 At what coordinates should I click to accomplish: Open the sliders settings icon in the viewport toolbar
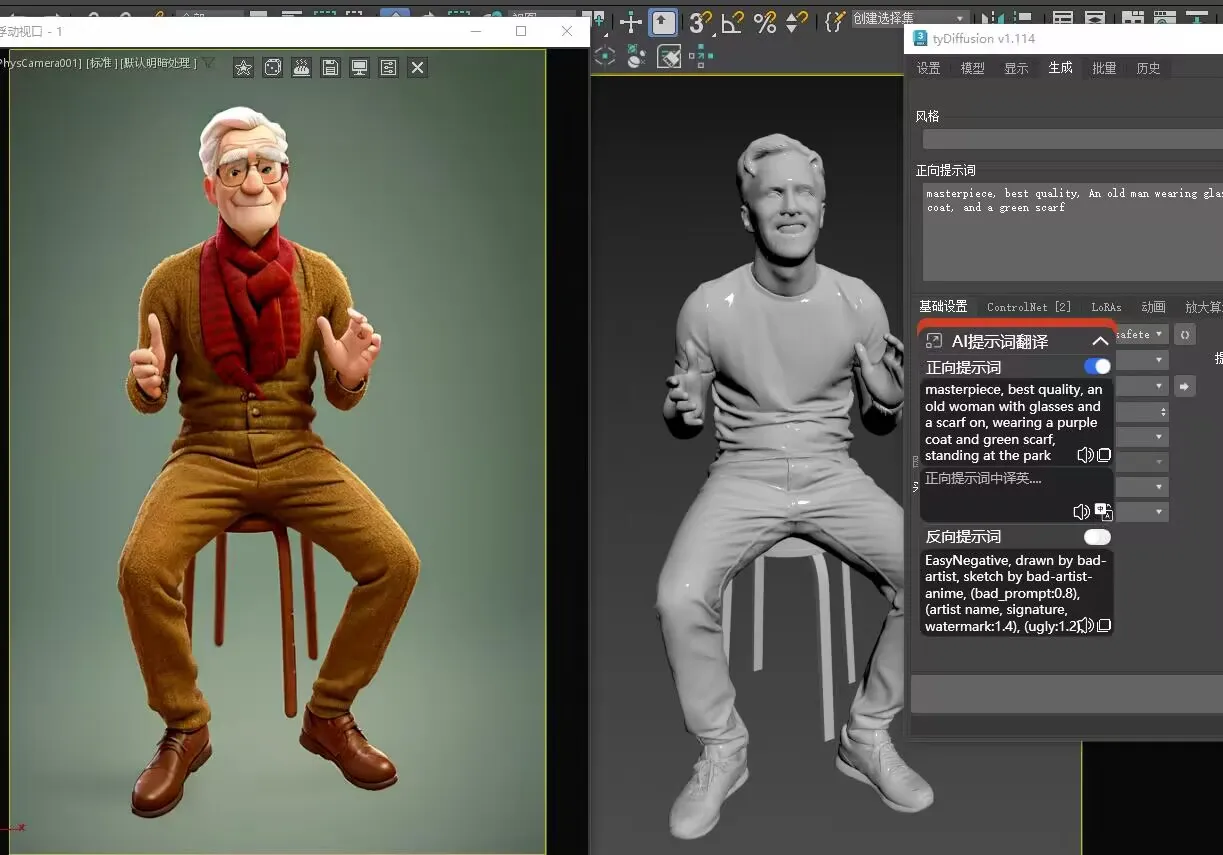388,67
